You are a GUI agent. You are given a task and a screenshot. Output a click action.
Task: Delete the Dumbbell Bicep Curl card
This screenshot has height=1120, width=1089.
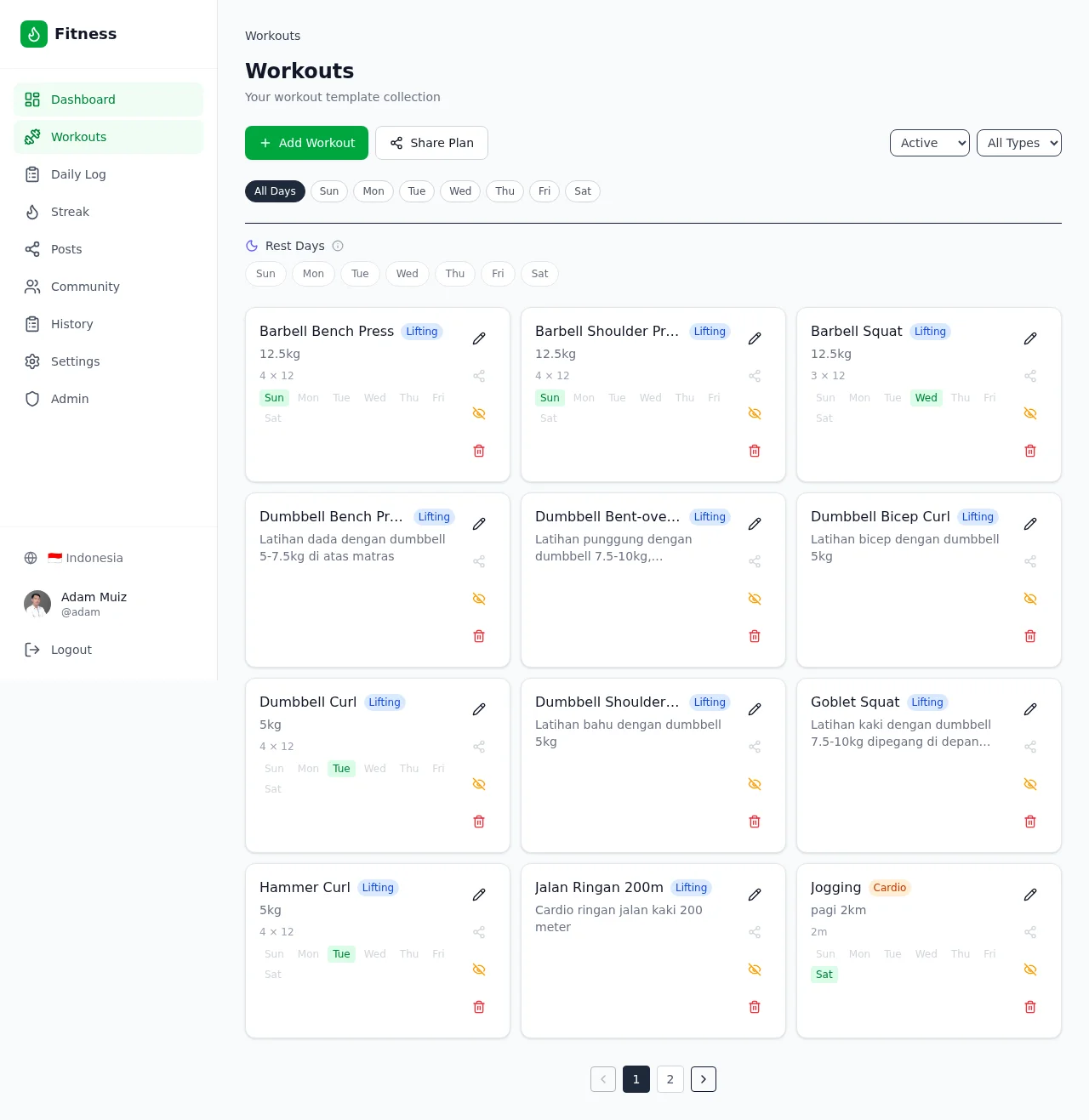[1030, 636]
